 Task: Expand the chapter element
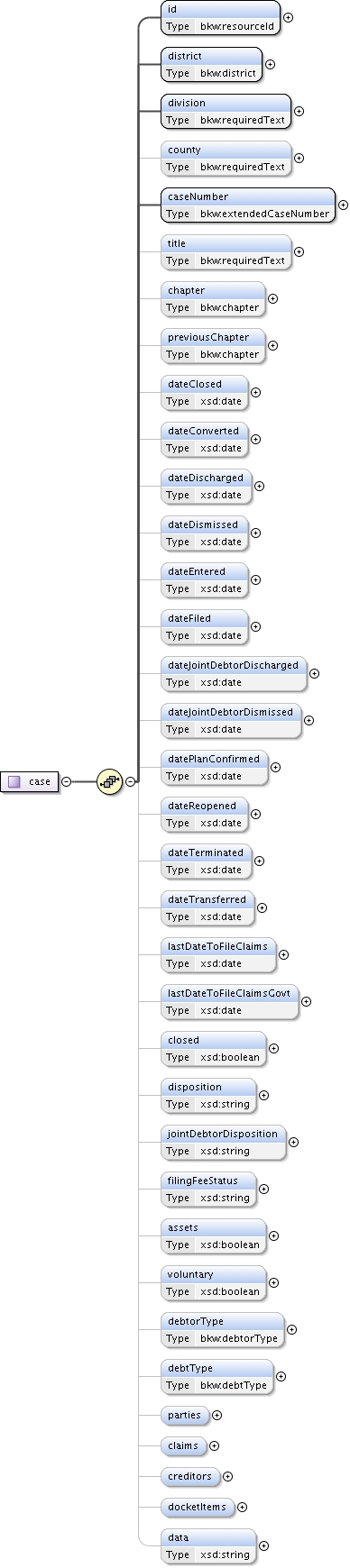coord(272,298)
